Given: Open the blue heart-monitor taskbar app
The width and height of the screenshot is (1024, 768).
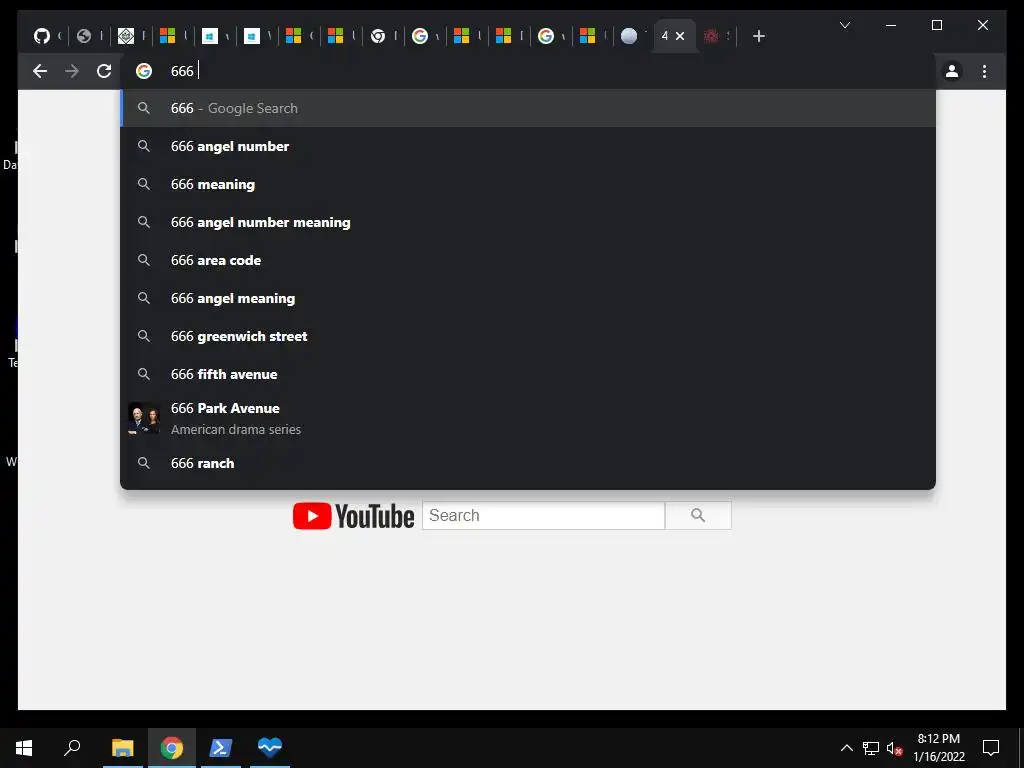Looking at the screenshot, I should (x=269, y=747).
